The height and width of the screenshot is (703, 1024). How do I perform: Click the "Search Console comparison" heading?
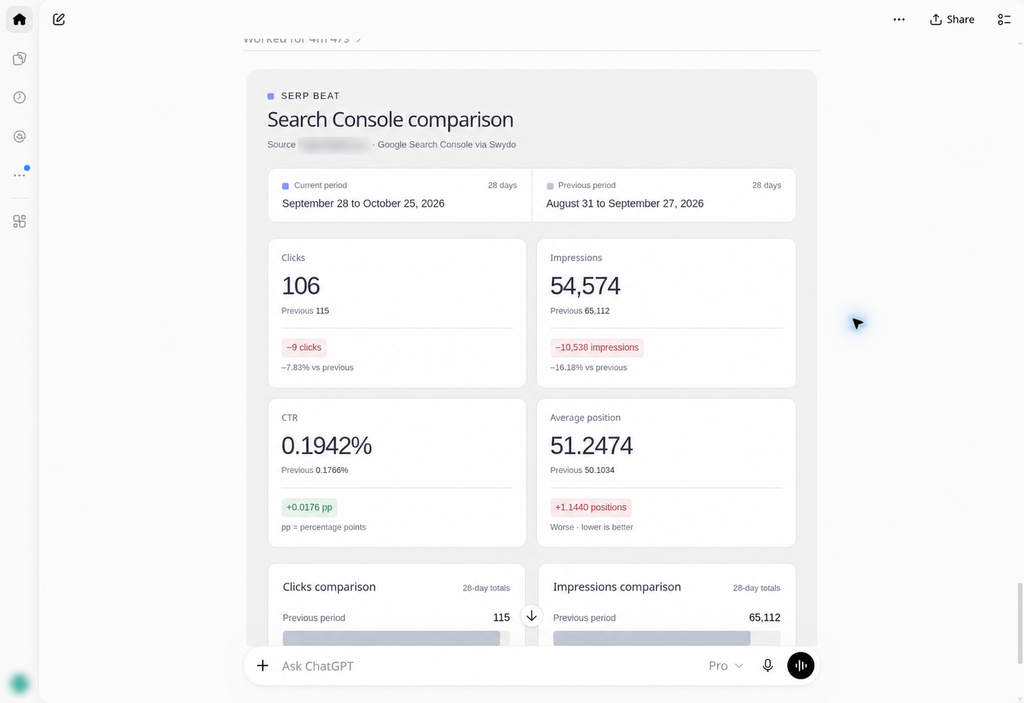click(391, 120)
